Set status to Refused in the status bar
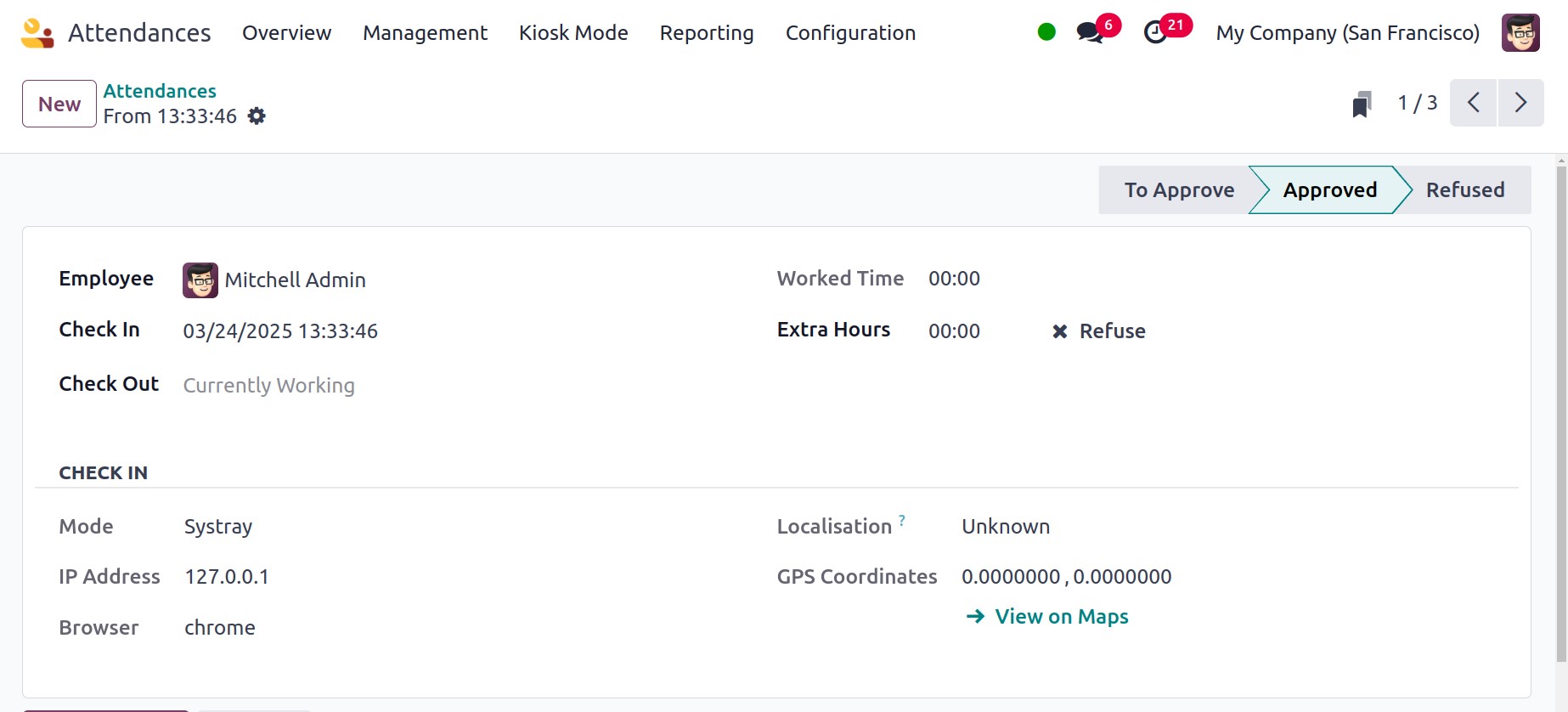Screen dimensions: 1568x712 pyautogui.click(x=1464, y=190)
